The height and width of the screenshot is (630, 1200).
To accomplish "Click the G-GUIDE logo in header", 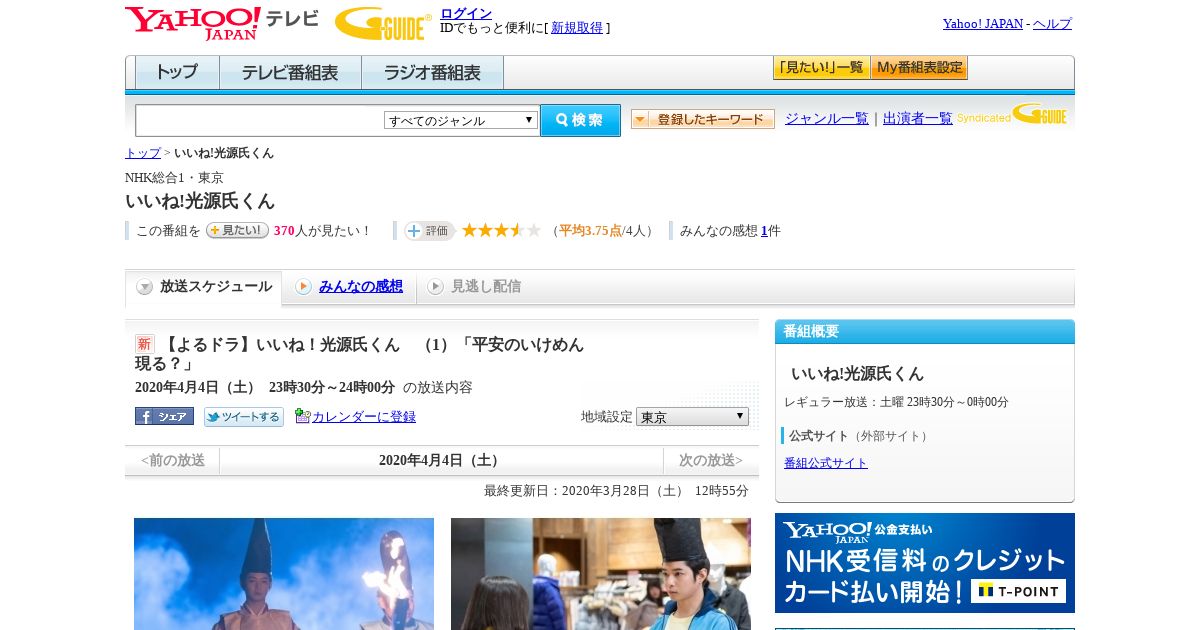I will coord(383,23).
